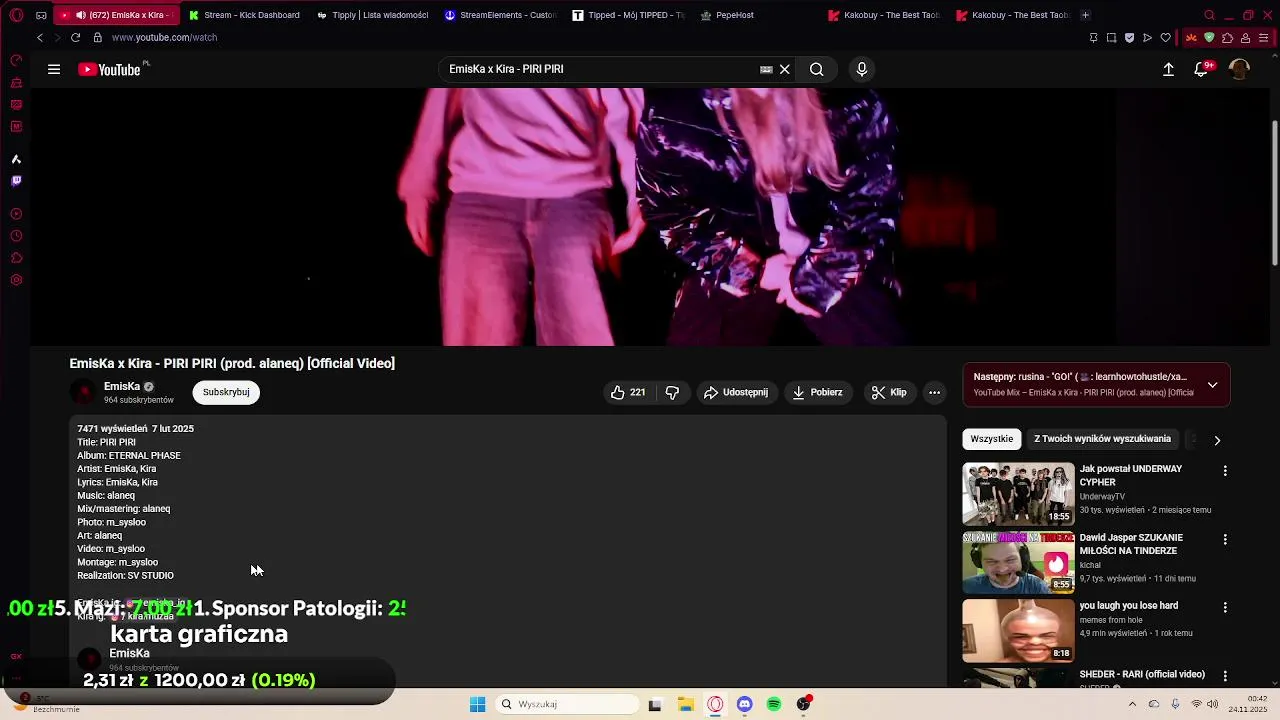Open browser easy setup menu icon
The image size is (1280, 720).
(1263, 37)
